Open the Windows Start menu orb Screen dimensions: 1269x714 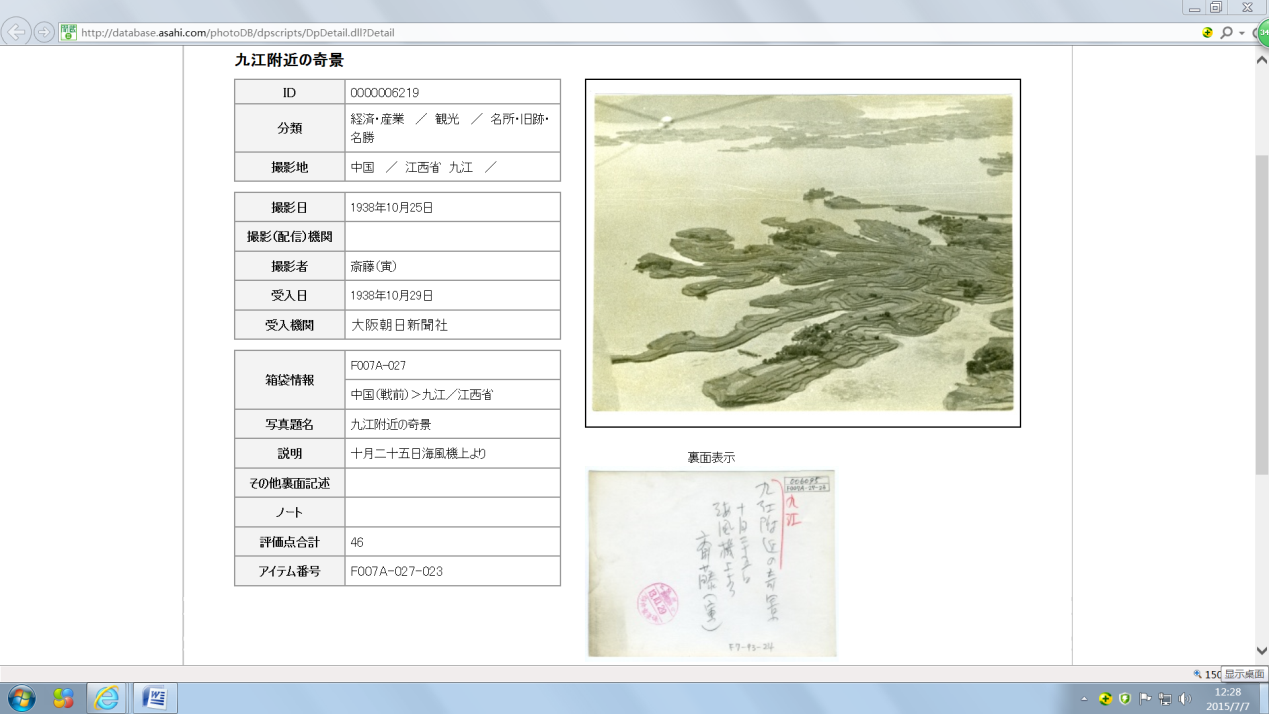pos(20,698)
